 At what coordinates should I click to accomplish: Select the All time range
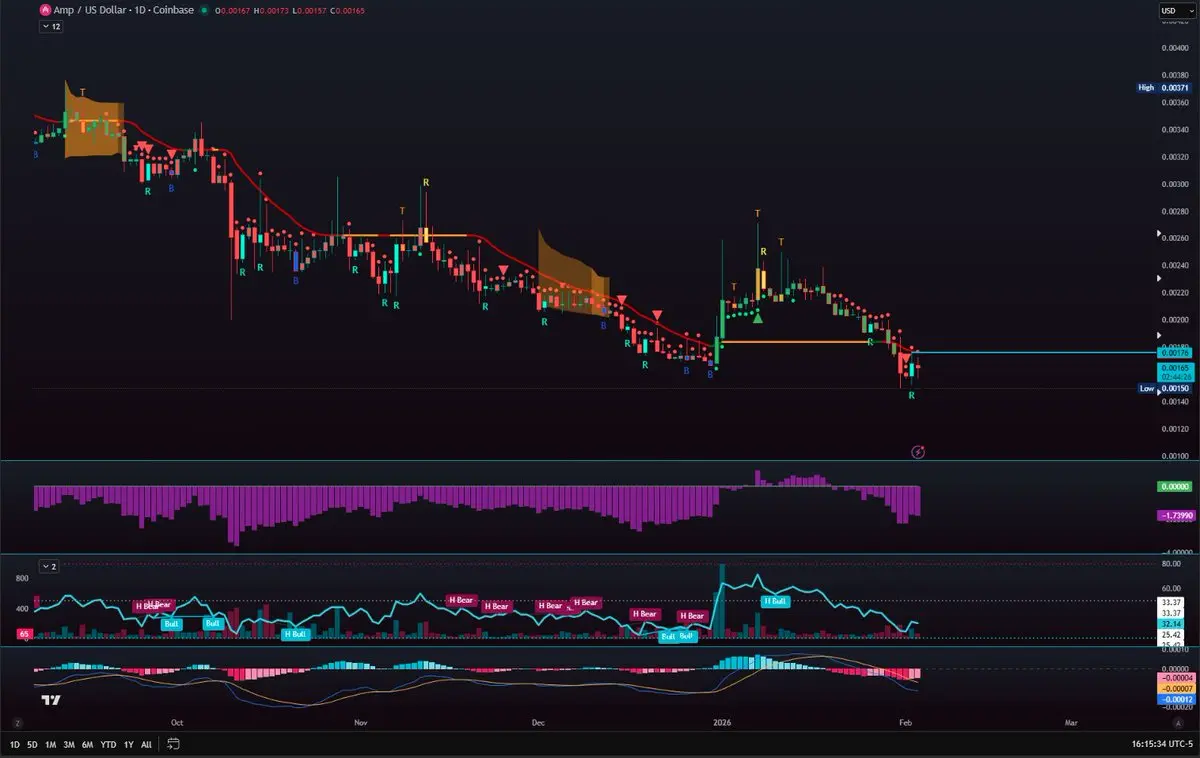147,744
